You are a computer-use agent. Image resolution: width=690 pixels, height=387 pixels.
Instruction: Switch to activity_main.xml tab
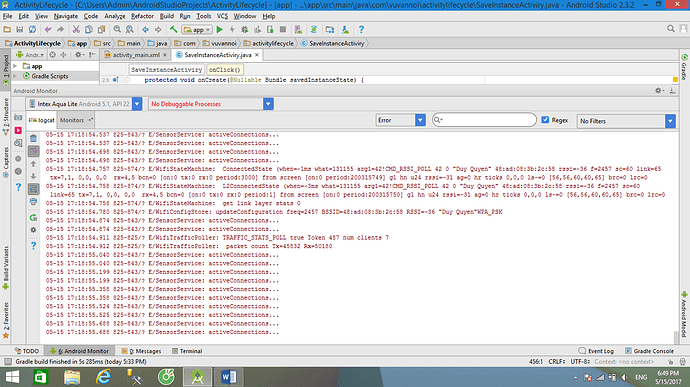tap(136, 55)
